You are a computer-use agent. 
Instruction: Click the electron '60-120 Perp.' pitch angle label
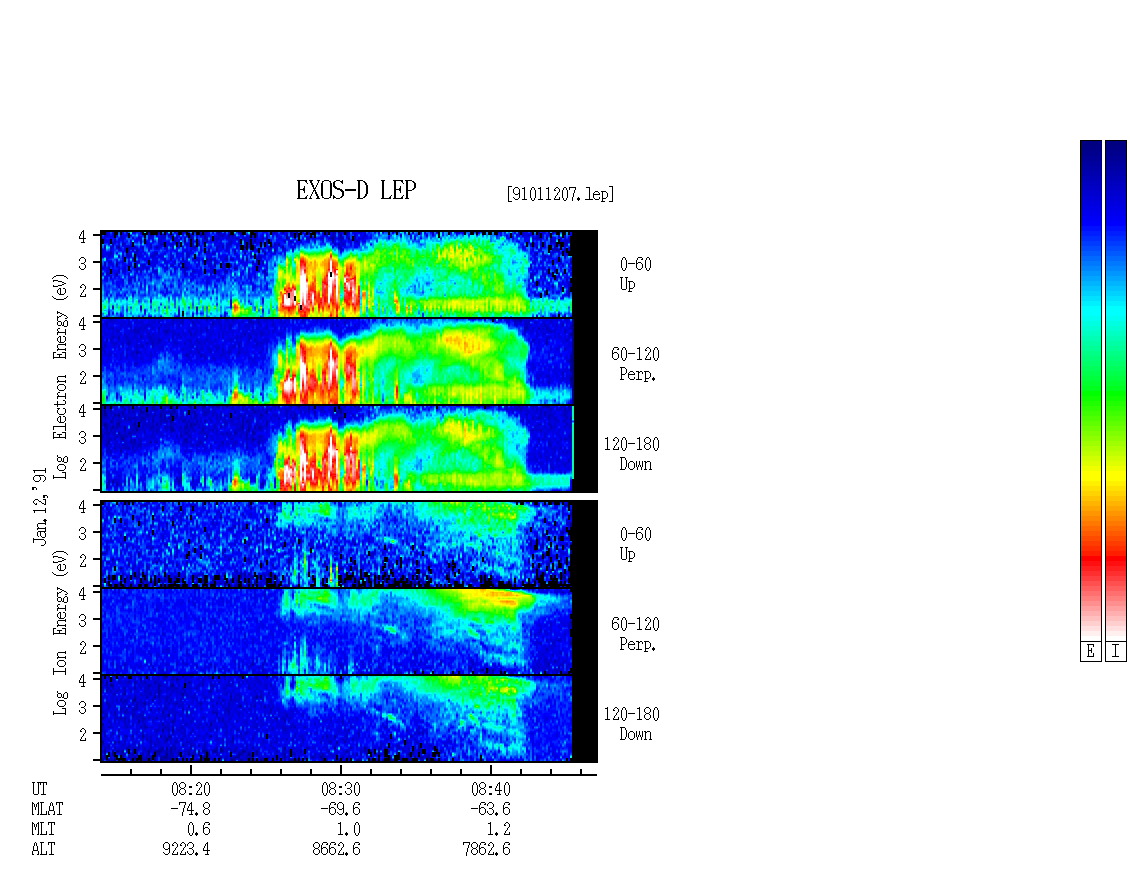pyautogui.click(x=635, y=364)
